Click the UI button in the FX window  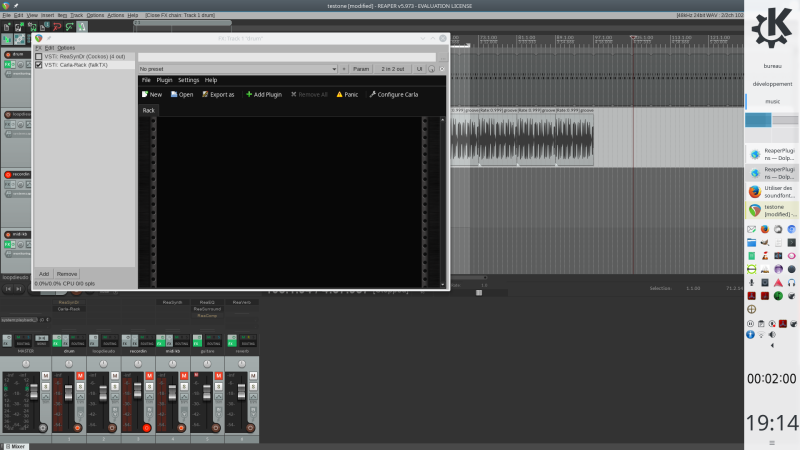(419, 69)
